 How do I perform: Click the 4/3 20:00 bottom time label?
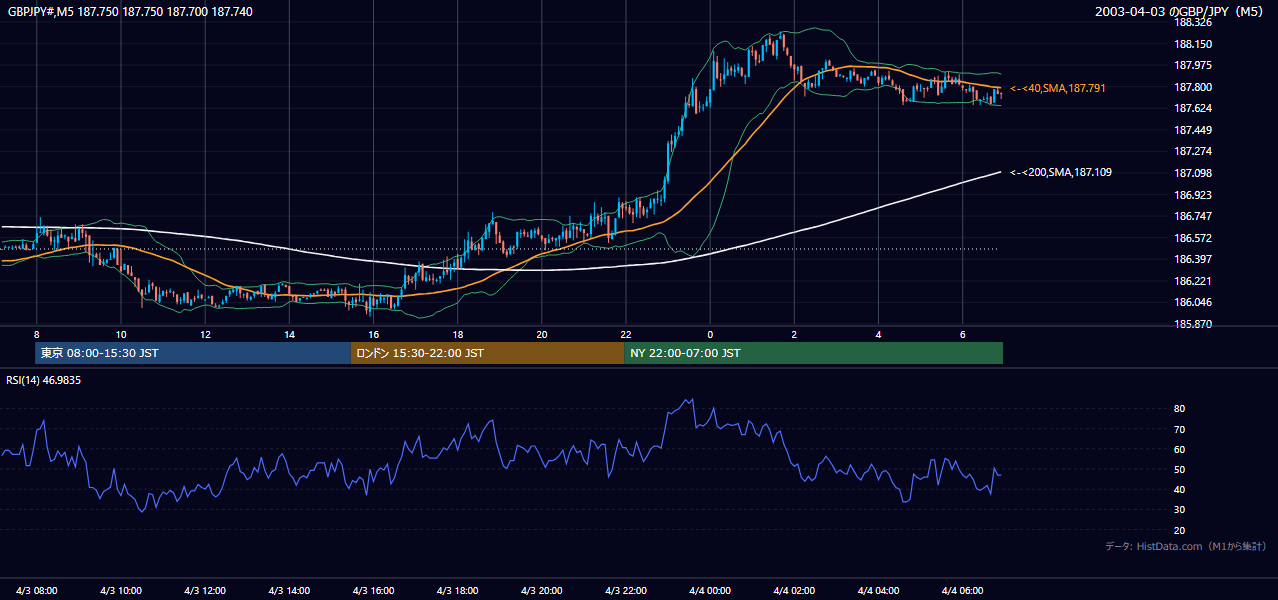(542, 589)
